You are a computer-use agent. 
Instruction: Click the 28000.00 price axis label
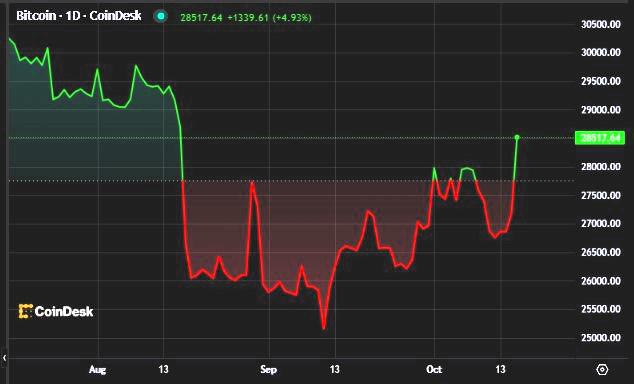coord(600,167)
